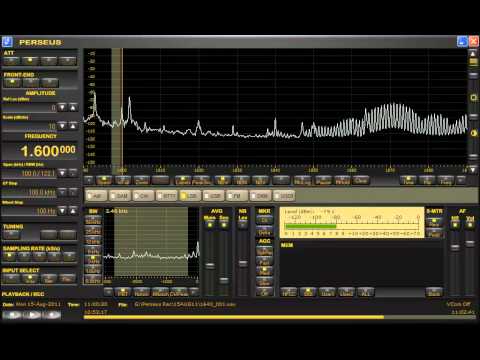The height and width of the screenshot is (360, 480).
Task: Click the up arrow right of spectrum
Action: [x=473, y=53]
